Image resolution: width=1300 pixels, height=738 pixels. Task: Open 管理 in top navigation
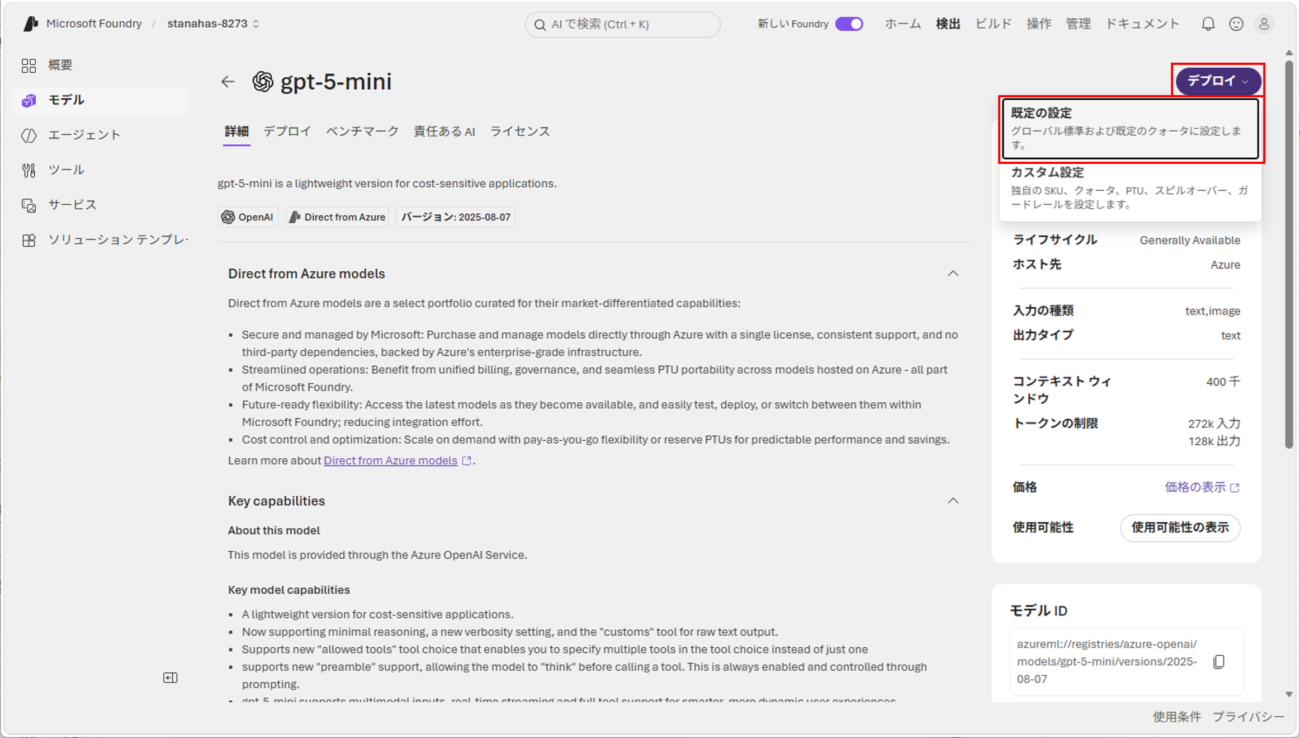pos(1078,24)
